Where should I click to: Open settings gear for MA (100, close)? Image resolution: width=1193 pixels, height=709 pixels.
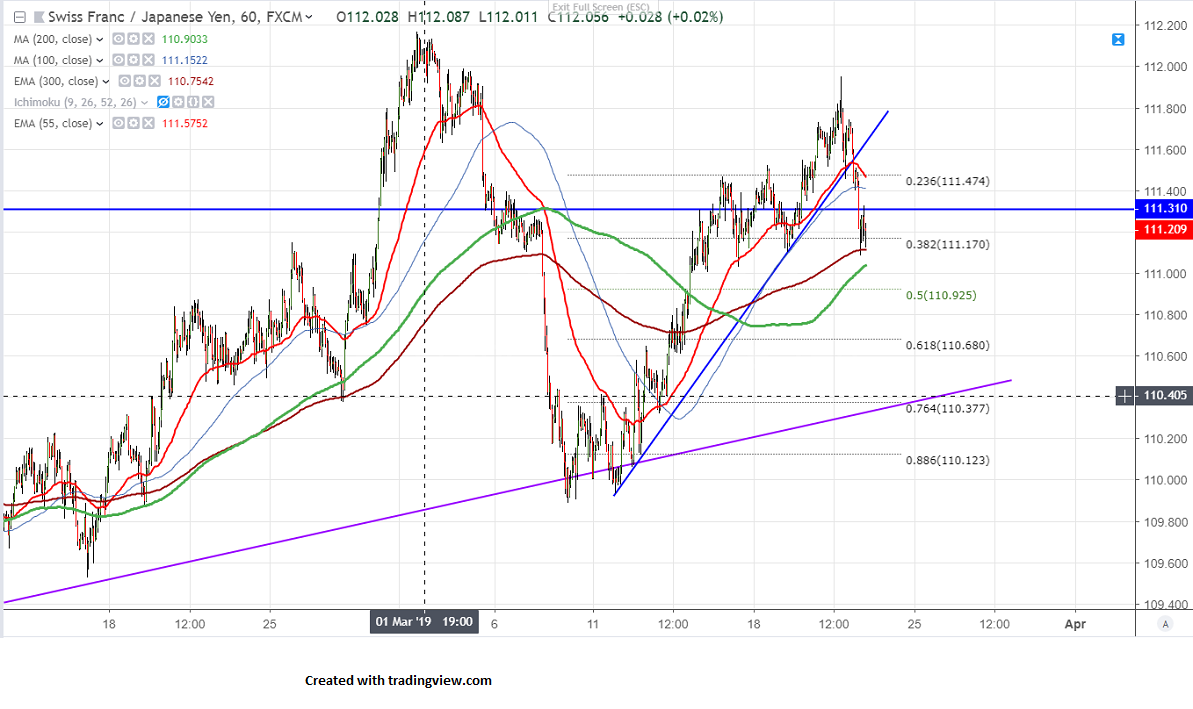pyautogui.click(x=133, y=60)
